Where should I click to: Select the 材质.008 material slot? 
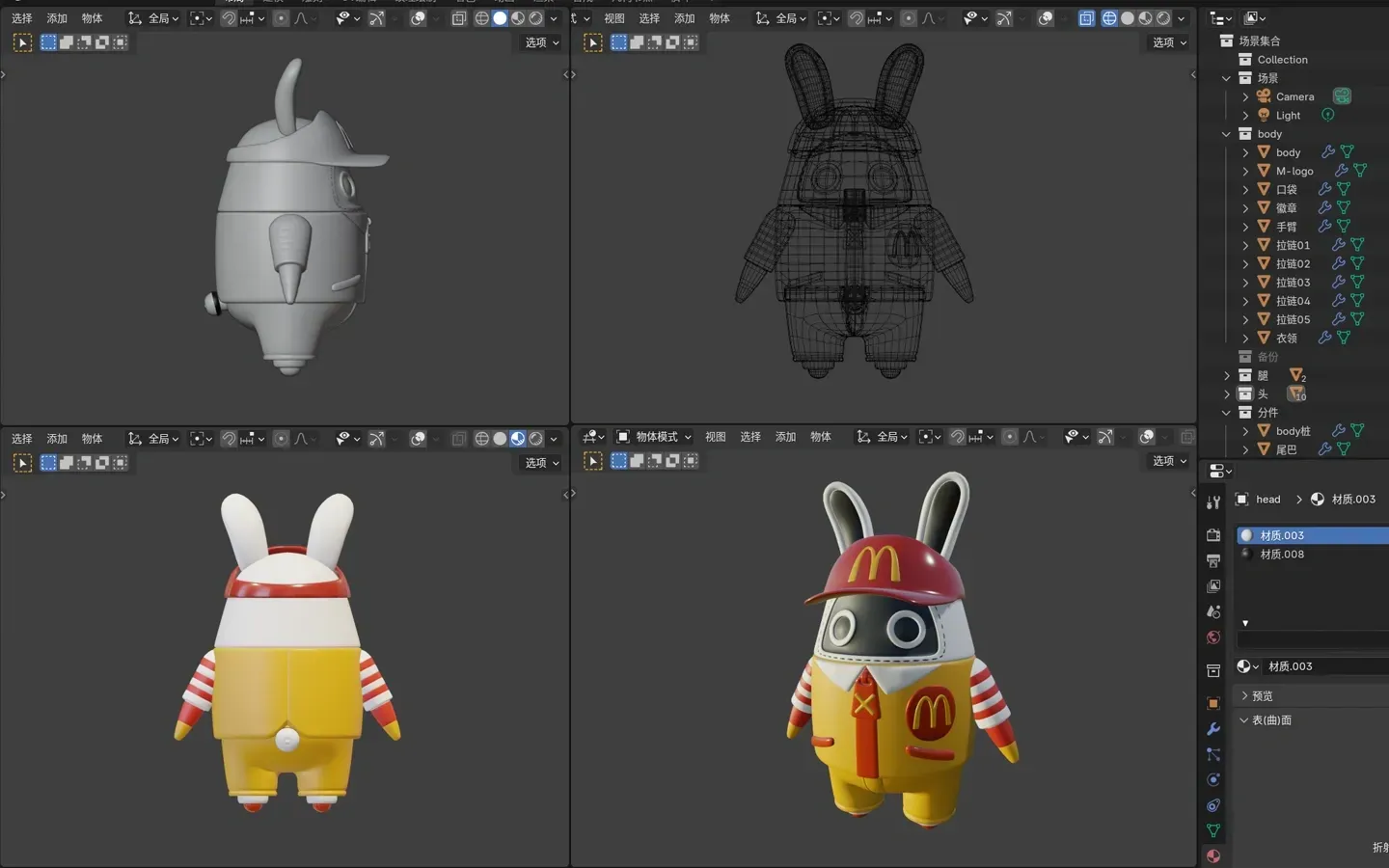coord(1313,554)
